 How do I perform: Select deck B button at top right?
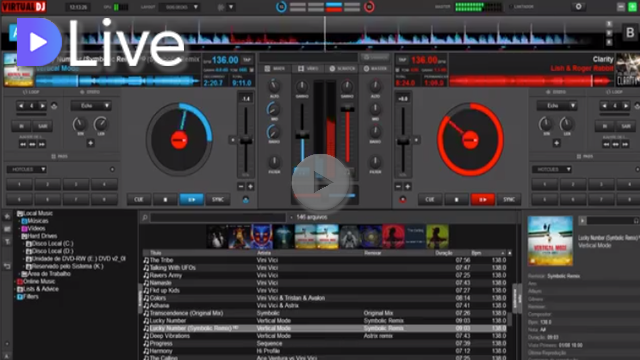click(x=630, y=33)
